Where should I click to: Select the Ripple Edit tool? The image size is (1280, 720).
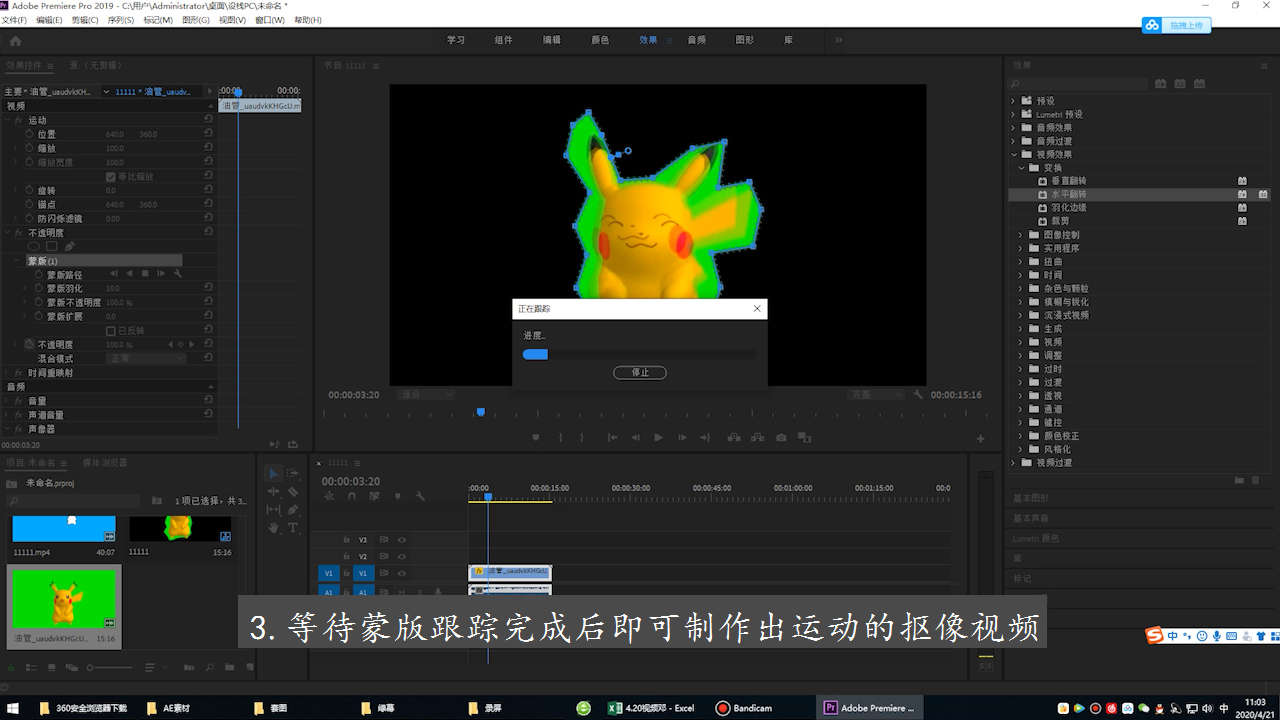point(274,491)
